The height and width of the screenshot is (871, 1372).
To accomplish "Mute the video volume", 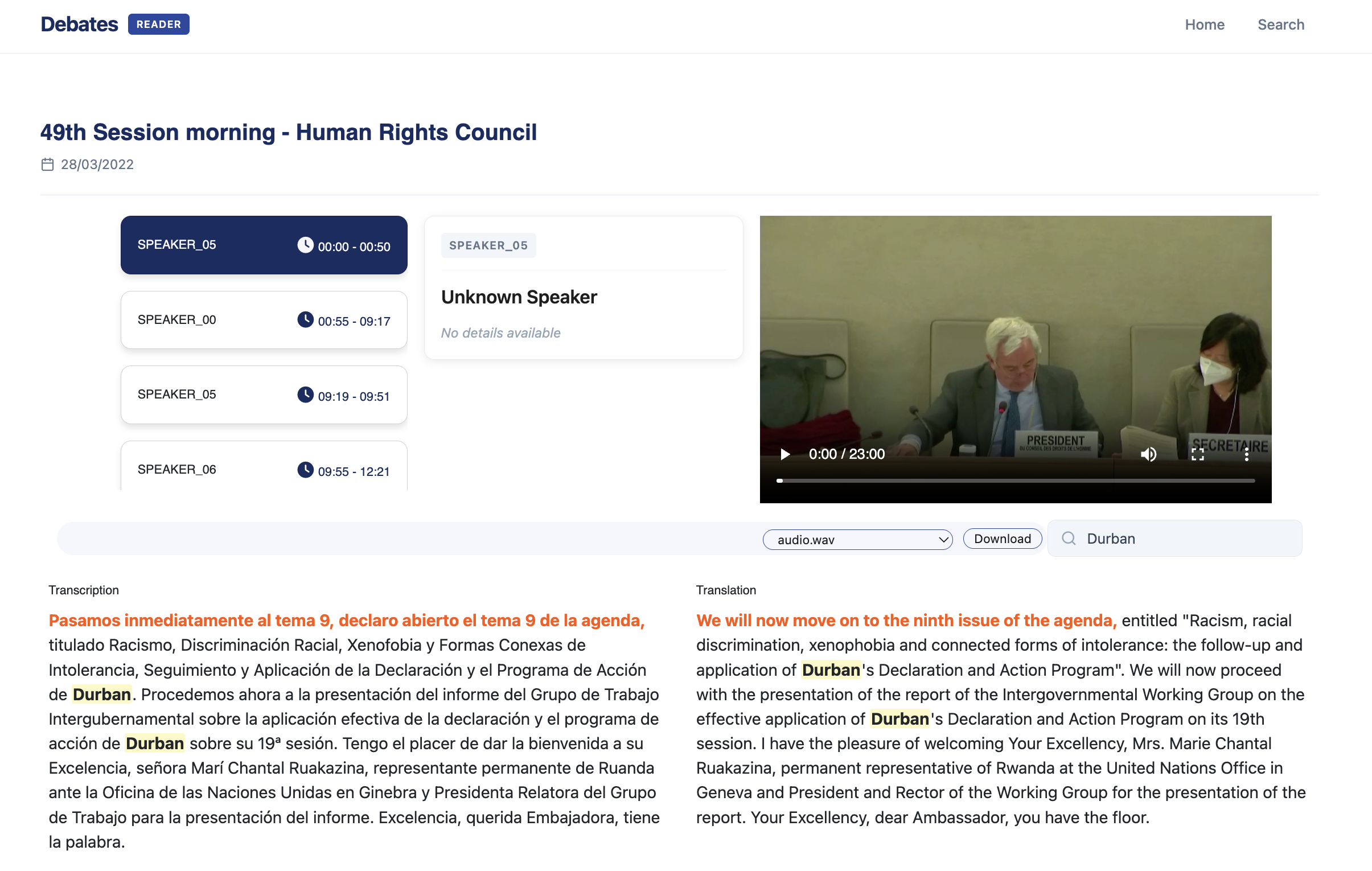I will click(x=1148, y=454).
